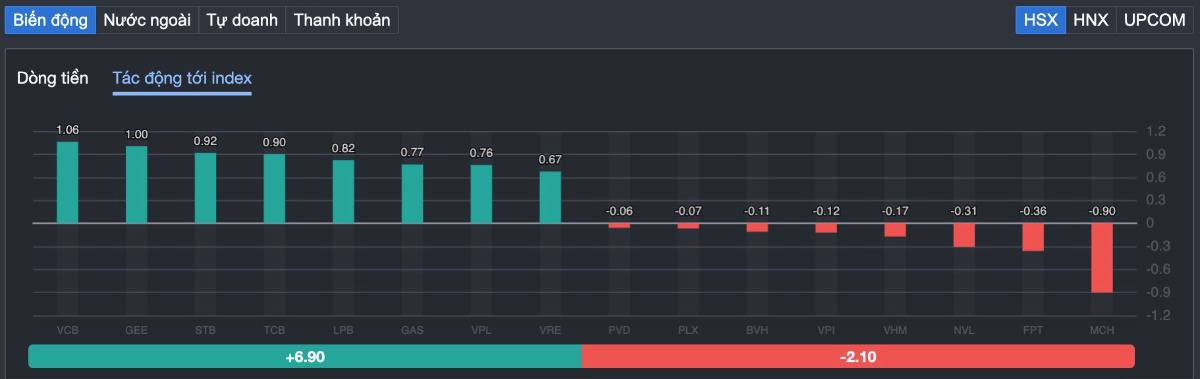Switch to the UPCOM exchange

1154,20
